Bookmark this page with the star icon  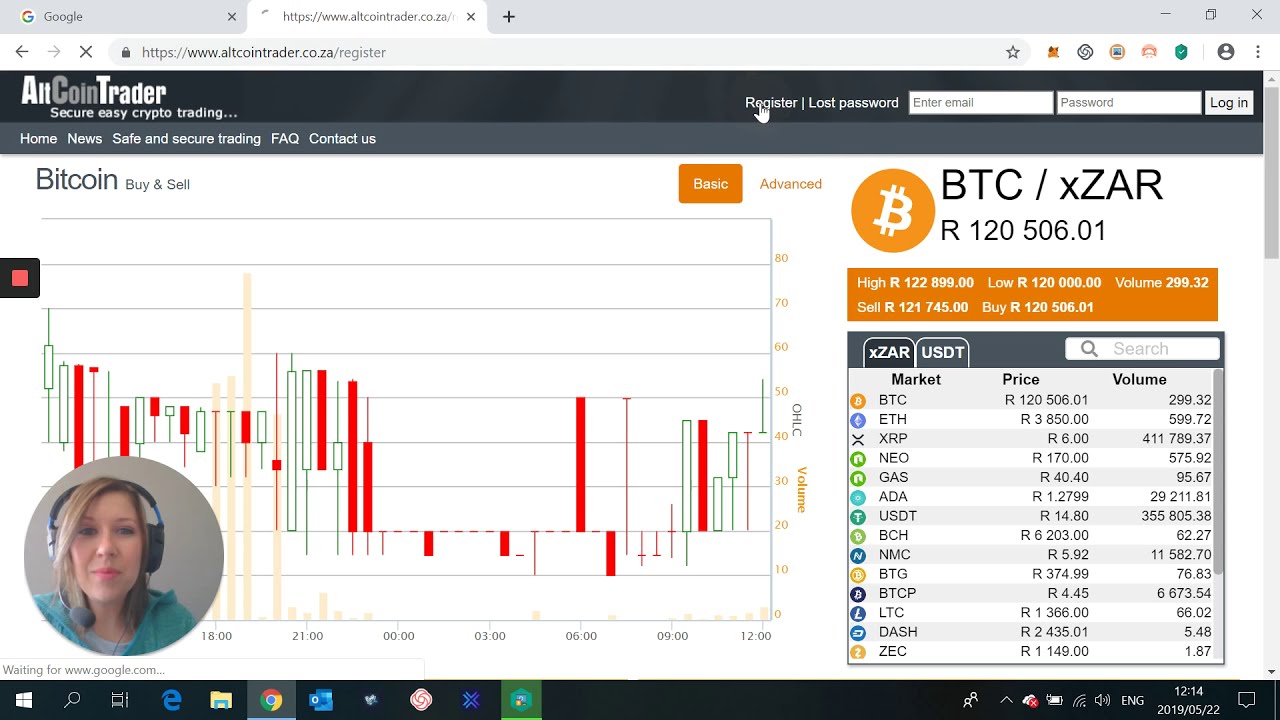pyautogui.click(x=1013, y=52)
